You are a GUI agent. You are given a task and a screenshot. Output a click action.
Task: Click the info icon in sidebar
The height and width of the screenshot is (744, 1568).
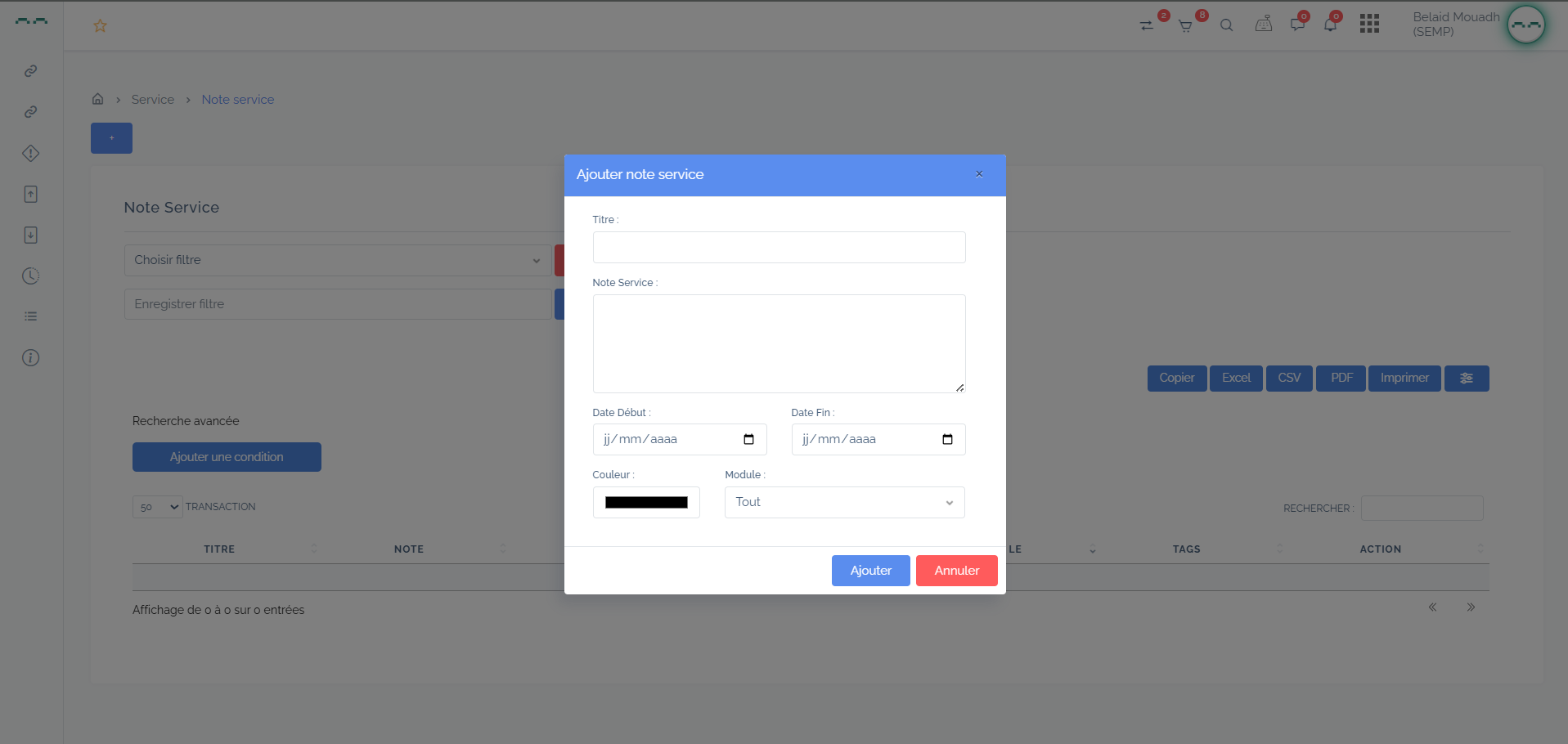(x=30, y=358)
